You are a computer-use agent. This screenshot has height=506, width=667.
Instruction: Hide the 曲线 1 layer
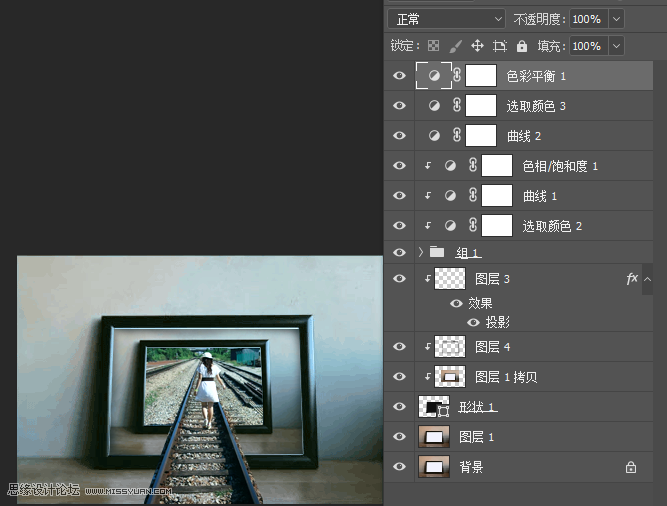coord(399,196)
